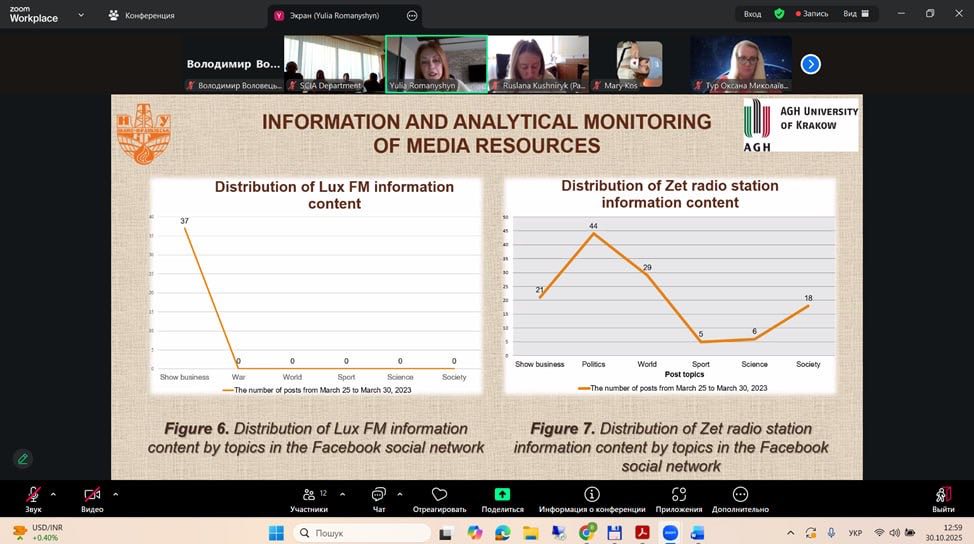Expand the video options arrow
The image size is (974, 544).
click(x=115, y=493)
